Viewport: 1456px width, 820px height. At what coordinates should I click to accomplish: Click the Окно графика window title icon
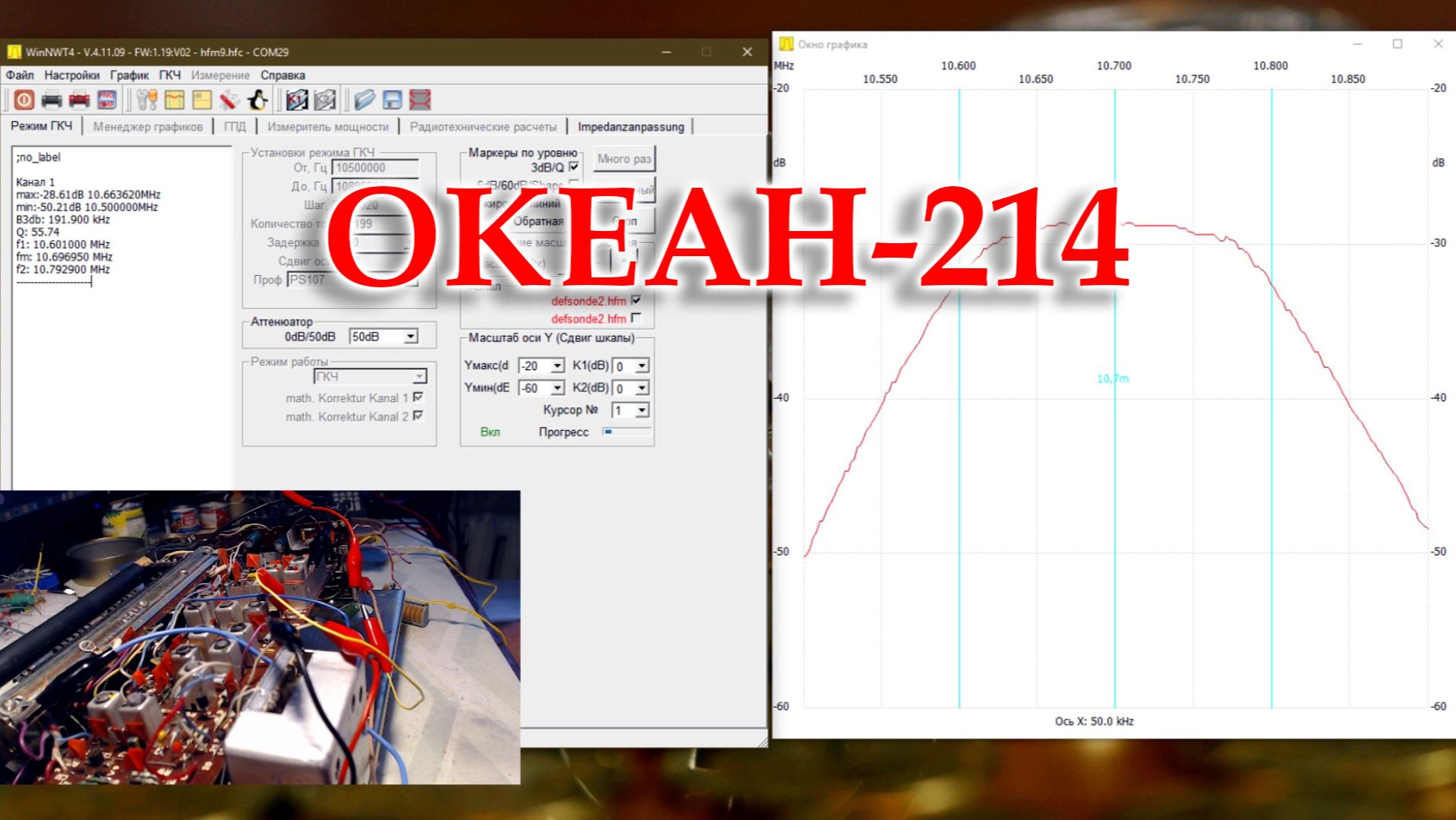click(x=786, y=44)
